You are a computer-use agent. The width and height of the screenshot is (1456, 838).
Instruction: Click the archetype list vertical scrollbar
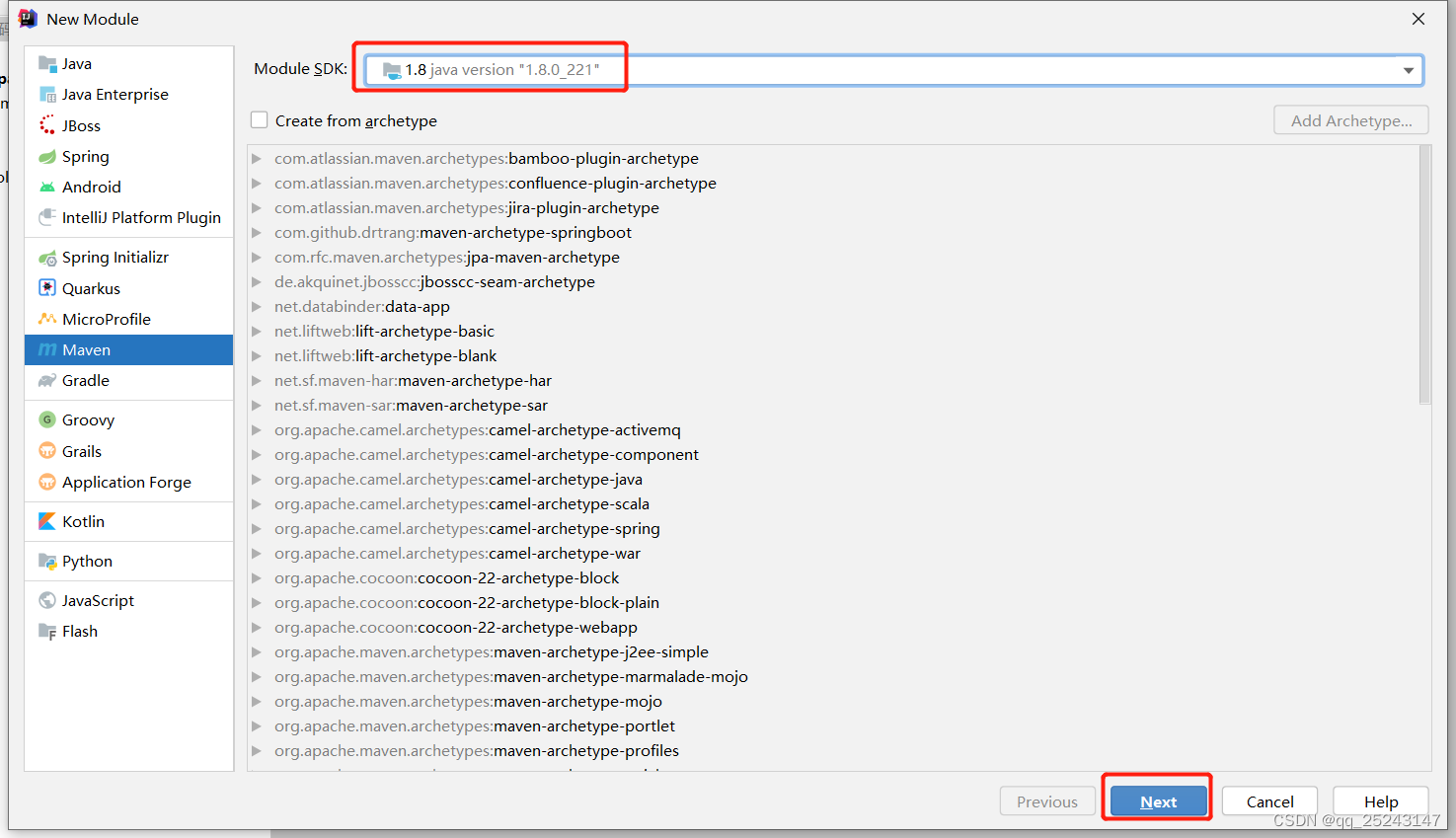[1424, 275]
